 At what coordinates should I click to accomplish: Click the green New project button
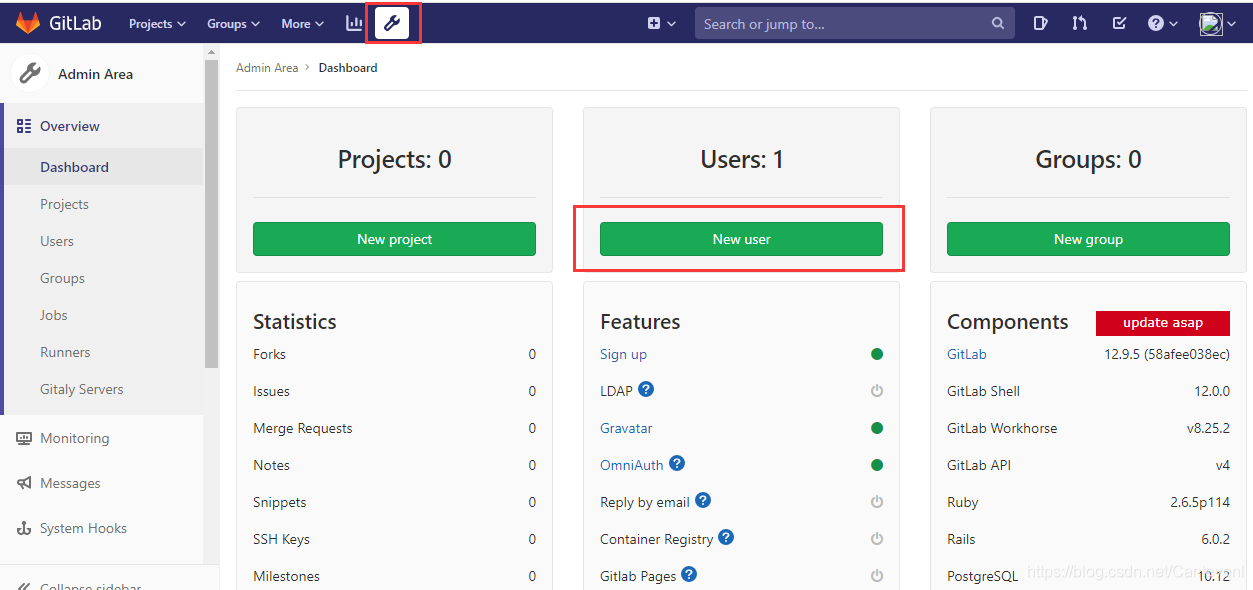394,239
